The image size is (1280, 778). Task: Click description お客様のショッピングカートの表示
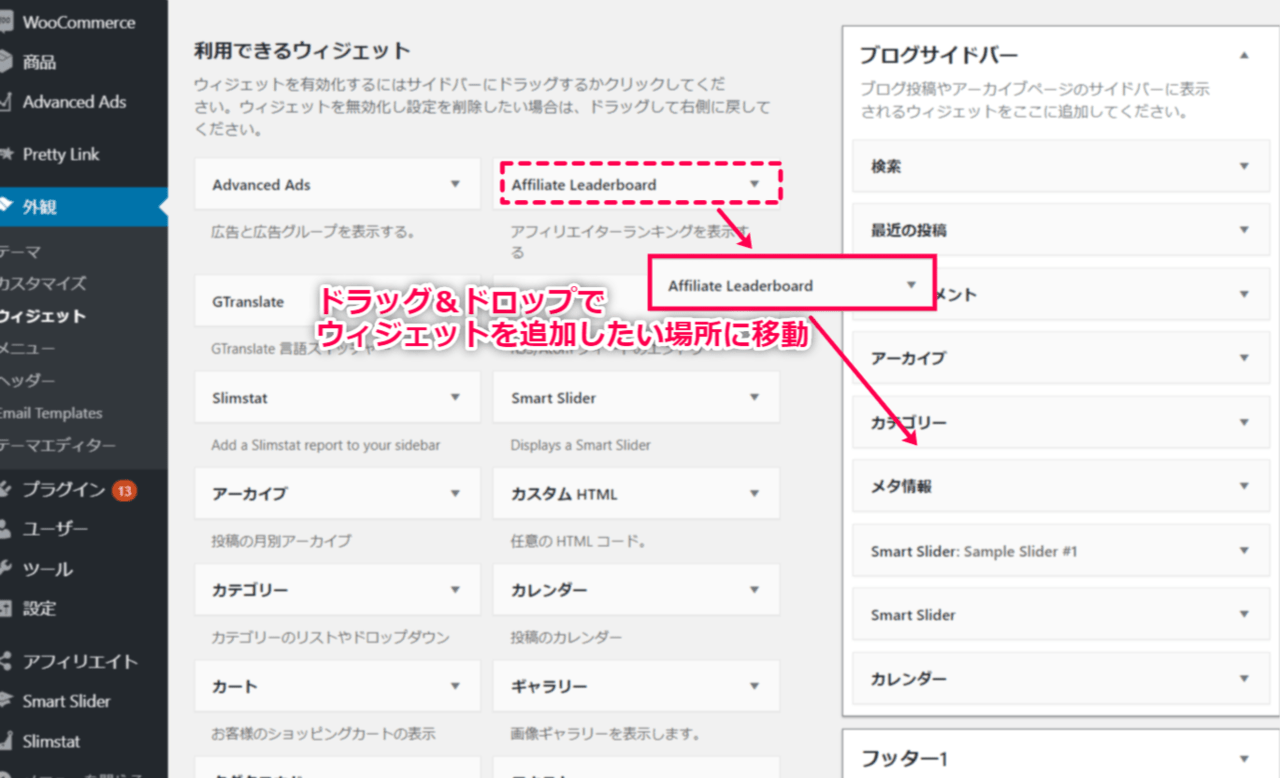323,733
